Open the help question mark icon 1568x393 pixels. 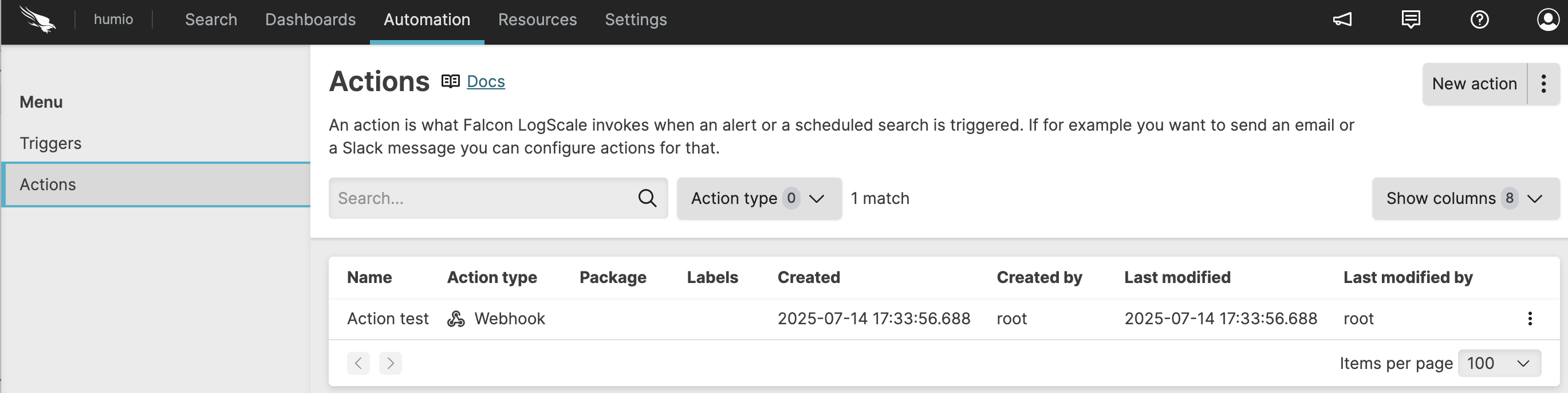[1479, 19]
